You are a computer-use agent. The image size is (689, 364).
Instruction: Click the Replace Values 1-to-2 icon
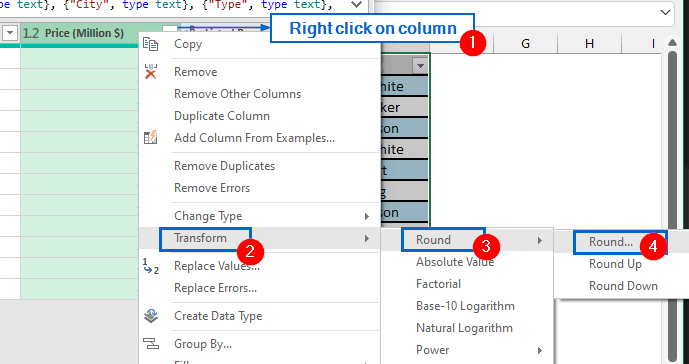pos(151,266)
